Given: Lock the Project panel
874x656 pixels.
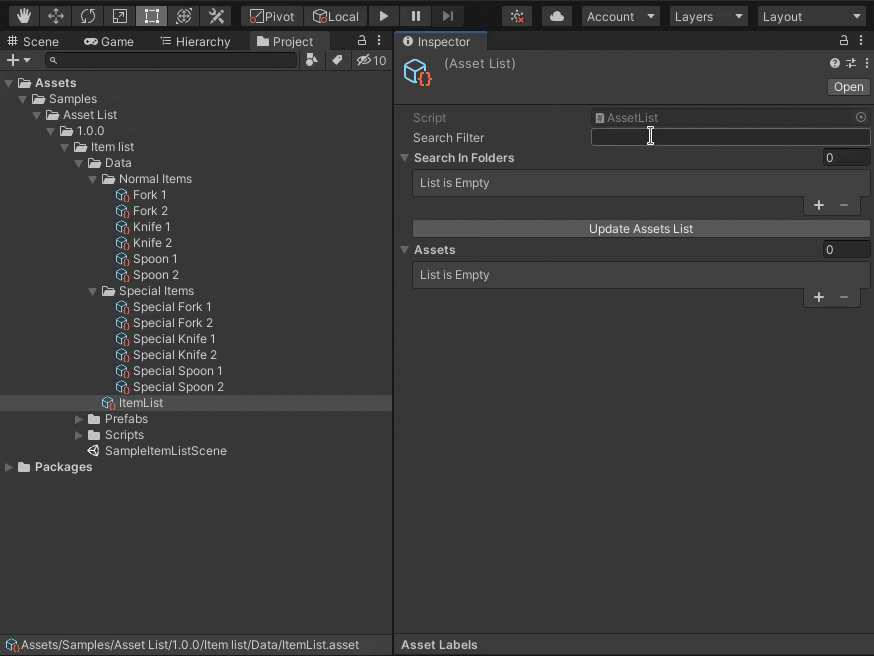Looking at the screenshot, I should [362, 40].
